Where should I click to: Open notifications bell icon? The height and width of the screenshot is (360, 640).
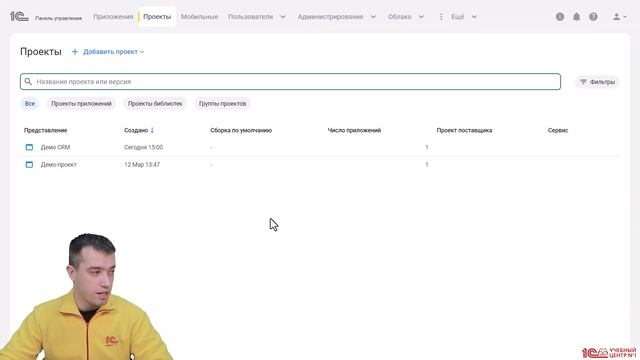pos(576,17)
